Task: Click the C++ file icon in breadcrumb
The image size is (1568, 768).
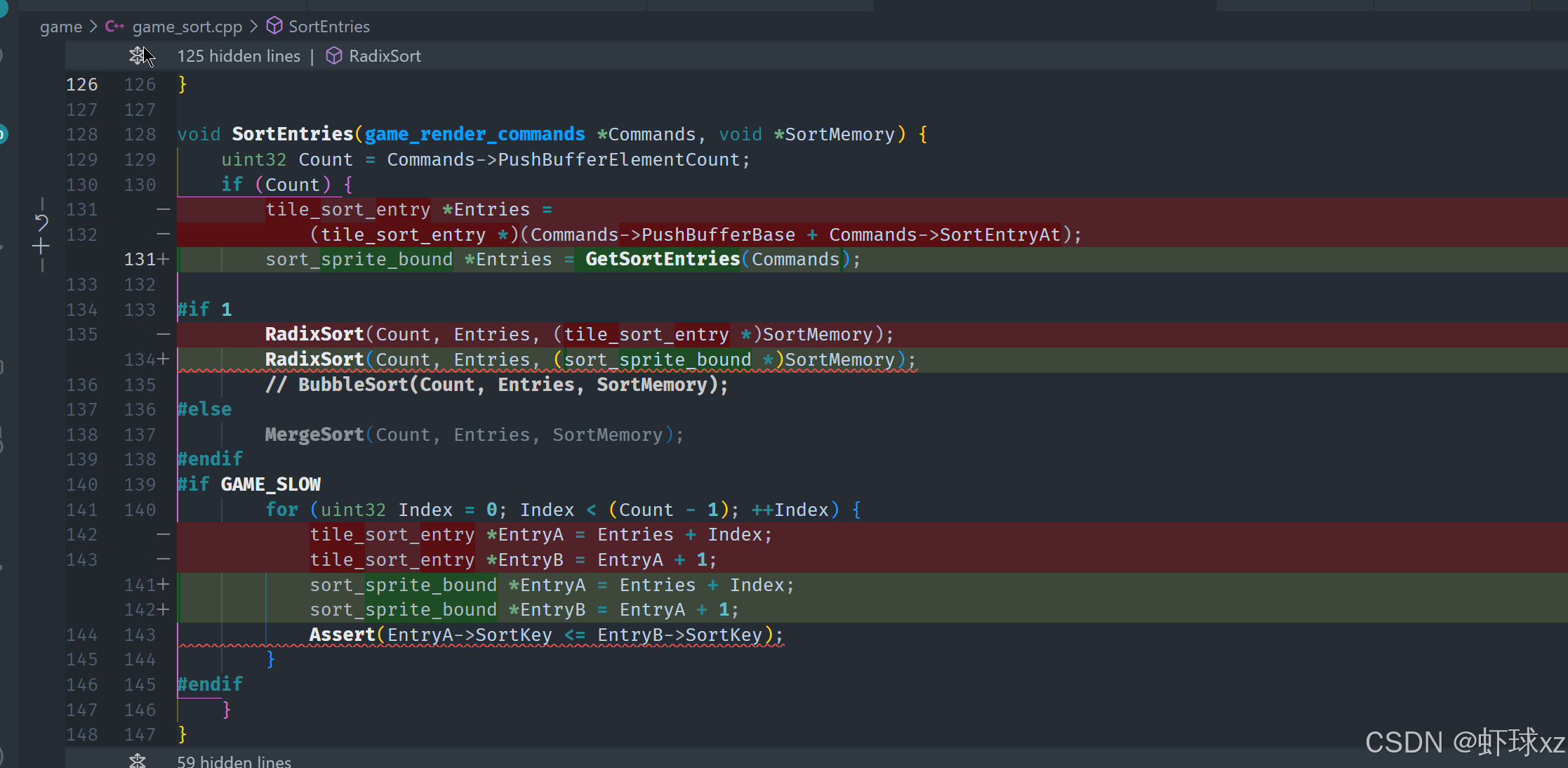Action: coord(114,27)
